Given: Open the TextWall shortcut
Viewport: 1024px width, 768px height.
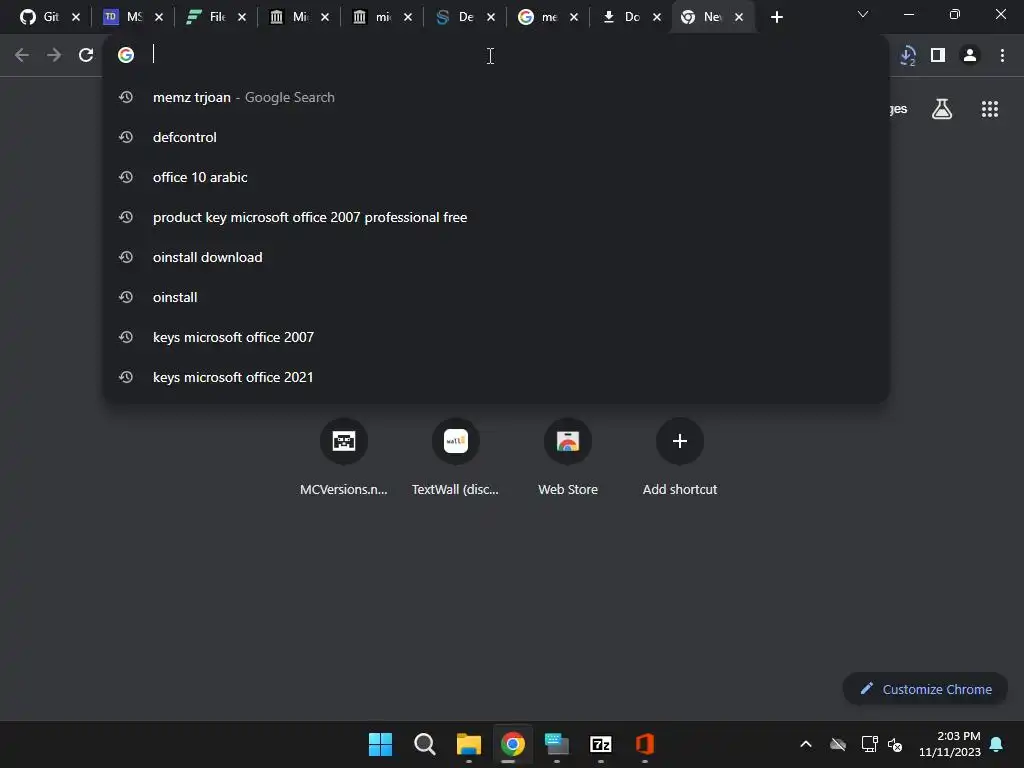Looking at the screenshot, I should tap(455, 458).
